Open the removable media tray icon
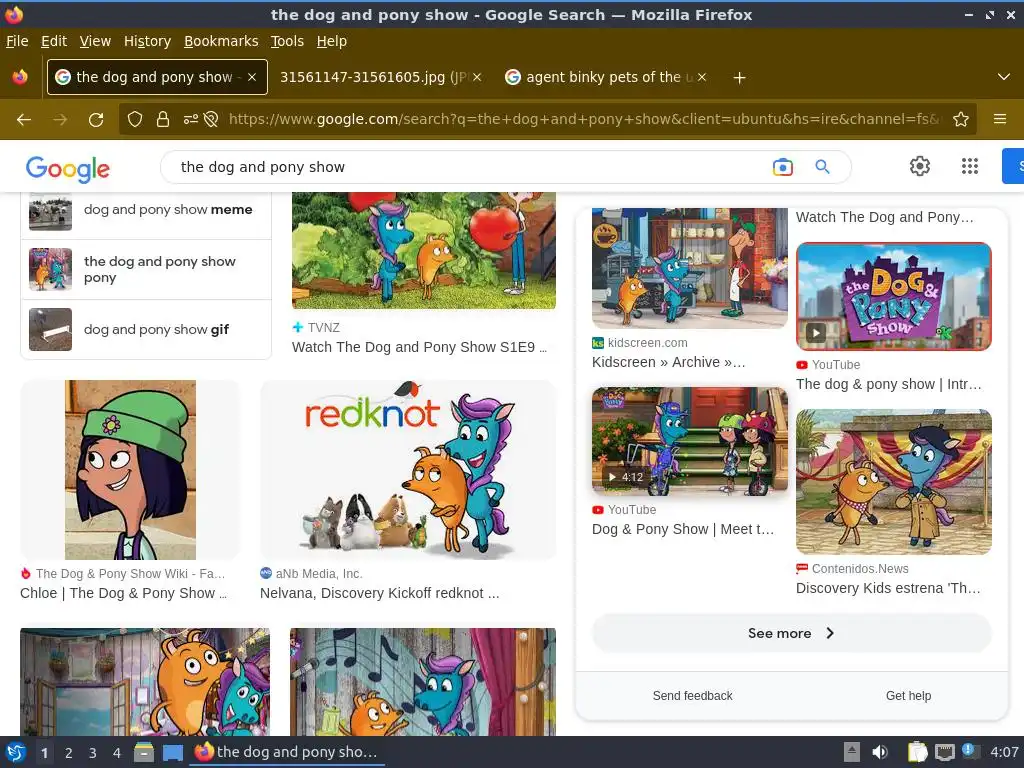This screenshot has width=1024, height=768. pos(852,752)
